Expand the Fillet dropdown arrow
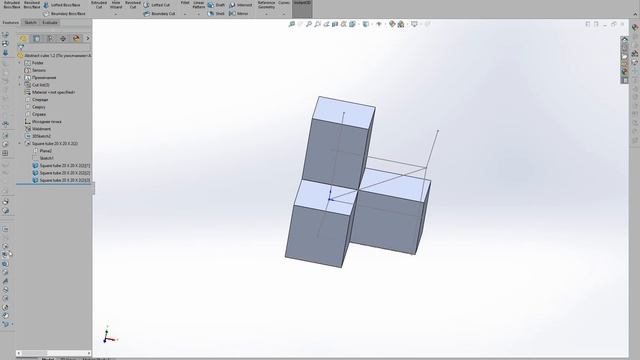640x360 pixels. click(185, 14)
